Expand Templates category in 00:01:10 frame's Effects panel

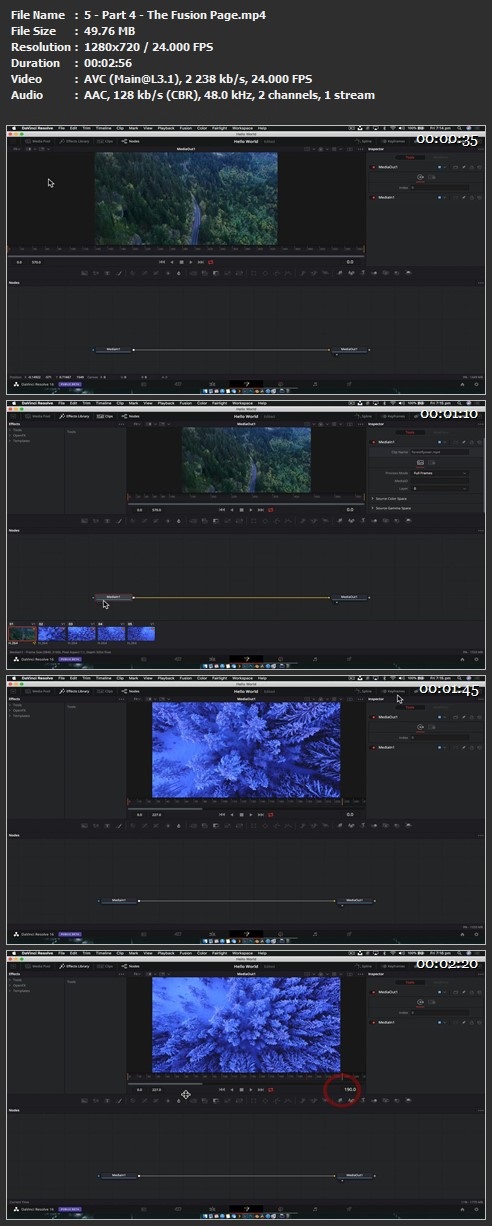point(21,442)
